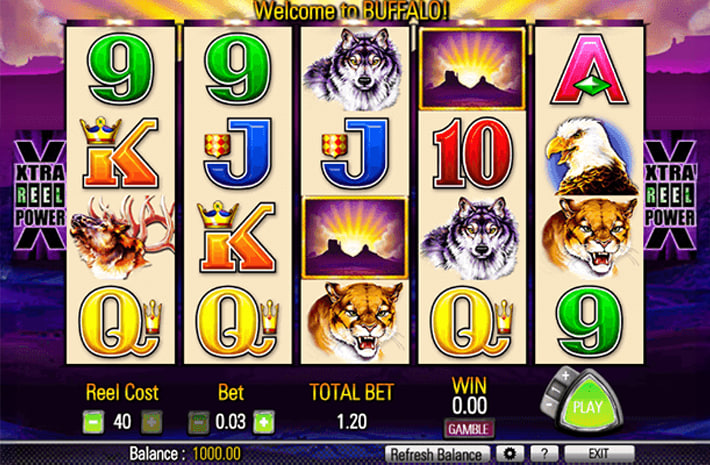Raise the Bet with plus button

pos(264,422)
